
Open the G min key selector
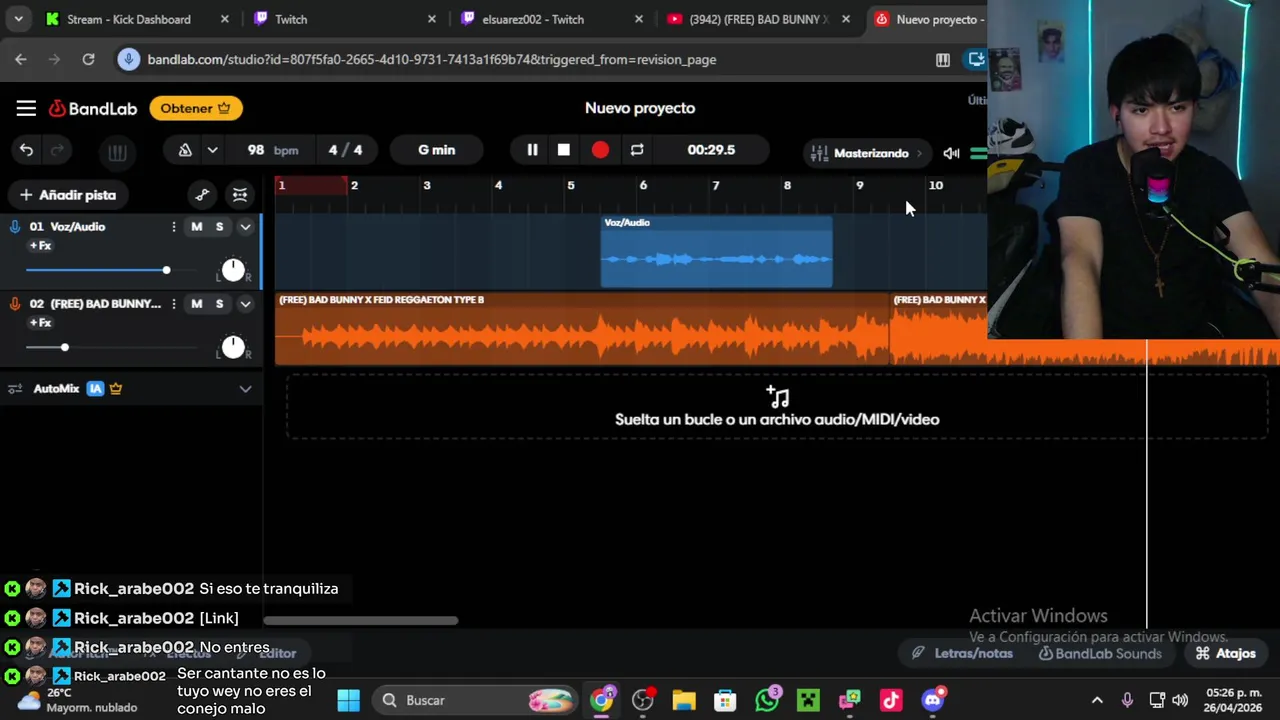(x=436, y=150)
